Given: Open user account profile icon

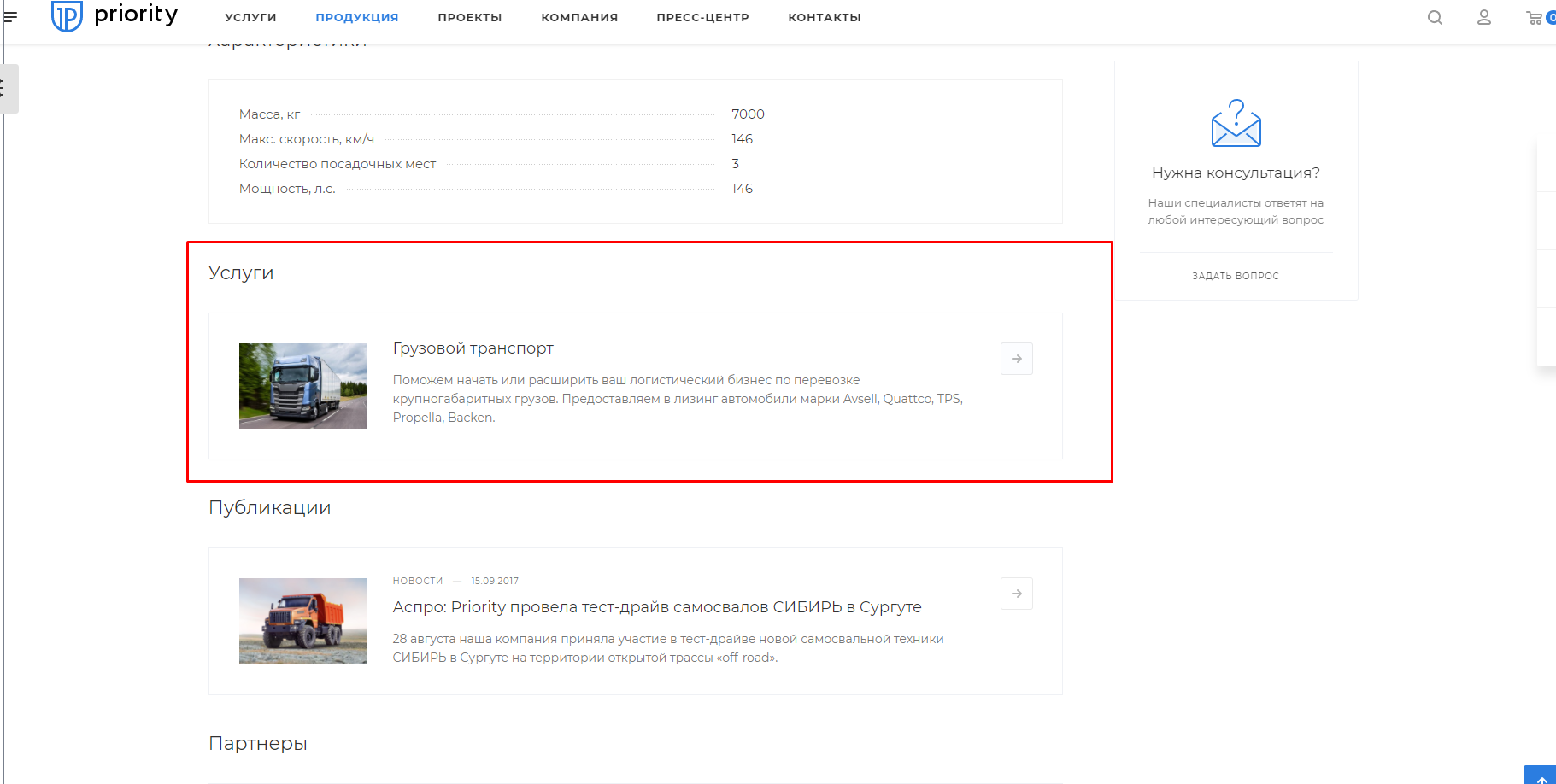Looking at the screenshot, I should pos(1484,17).
